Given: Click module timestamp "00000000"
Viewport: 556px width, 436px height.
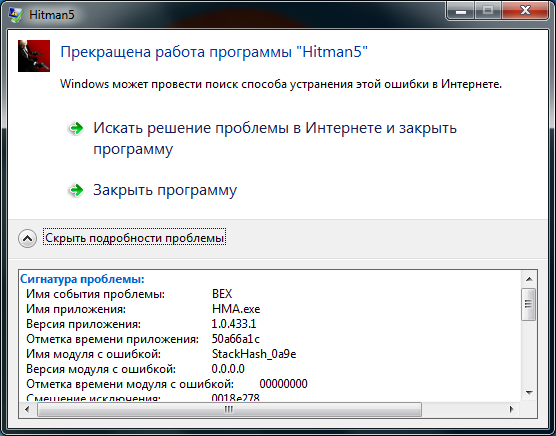Looking at the screenshot, I should 283,384.
